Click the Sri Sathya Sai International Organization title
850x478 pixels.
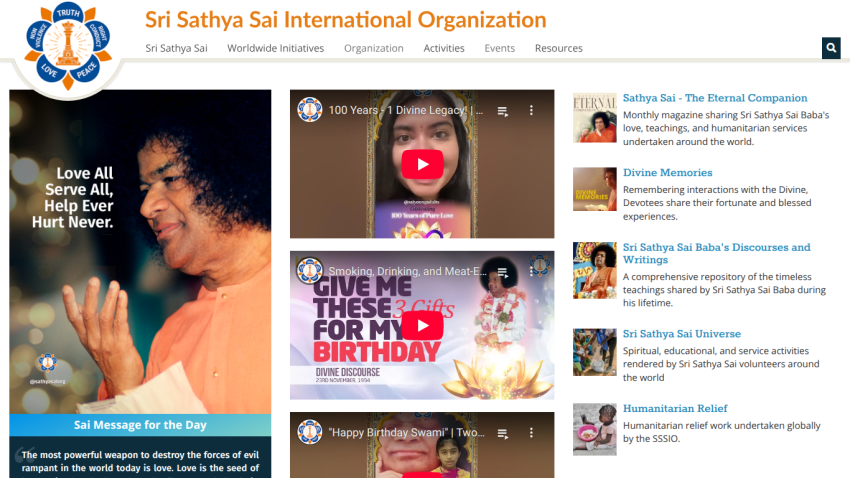345,20
